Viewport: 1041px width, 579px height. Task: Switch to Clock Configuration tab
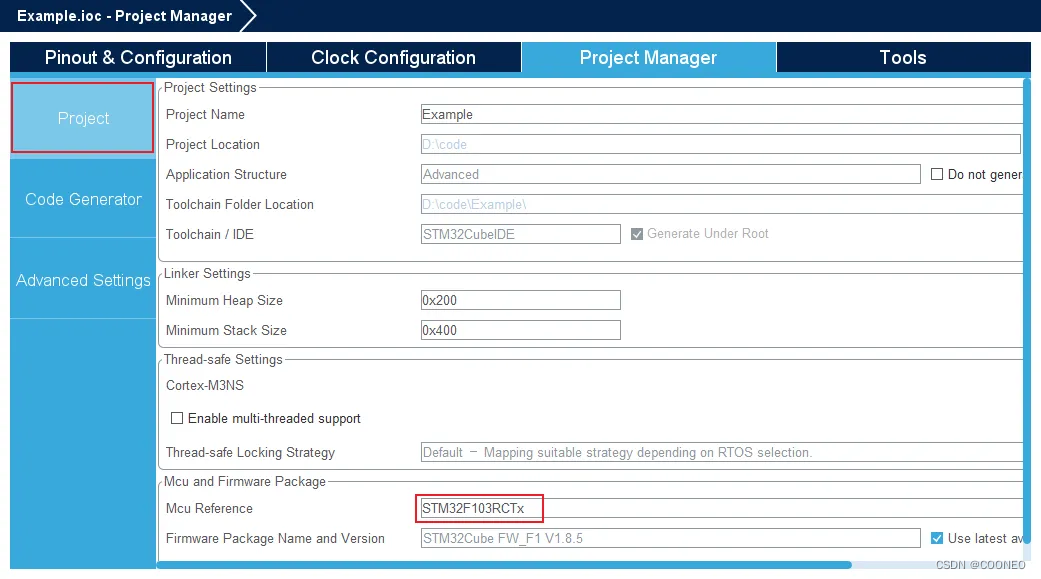coord(394,58)
